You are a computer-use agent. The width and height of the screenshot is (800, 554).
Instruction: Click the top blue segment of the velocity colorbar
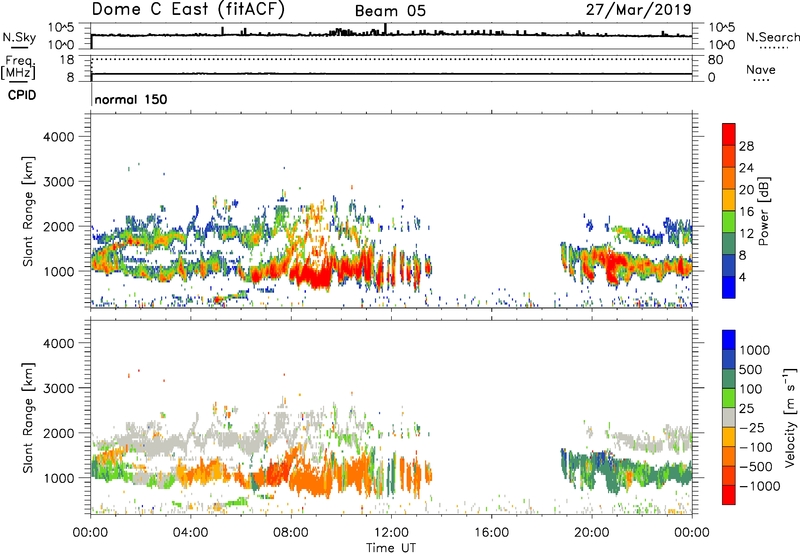tap(729, 340)
